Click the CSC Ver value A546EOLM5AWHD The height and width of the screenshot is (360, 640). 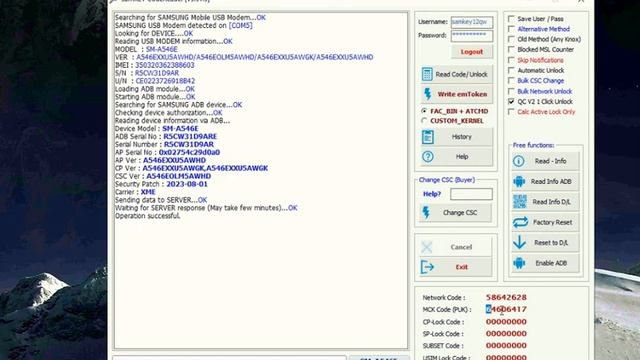(x=179, y=176)
